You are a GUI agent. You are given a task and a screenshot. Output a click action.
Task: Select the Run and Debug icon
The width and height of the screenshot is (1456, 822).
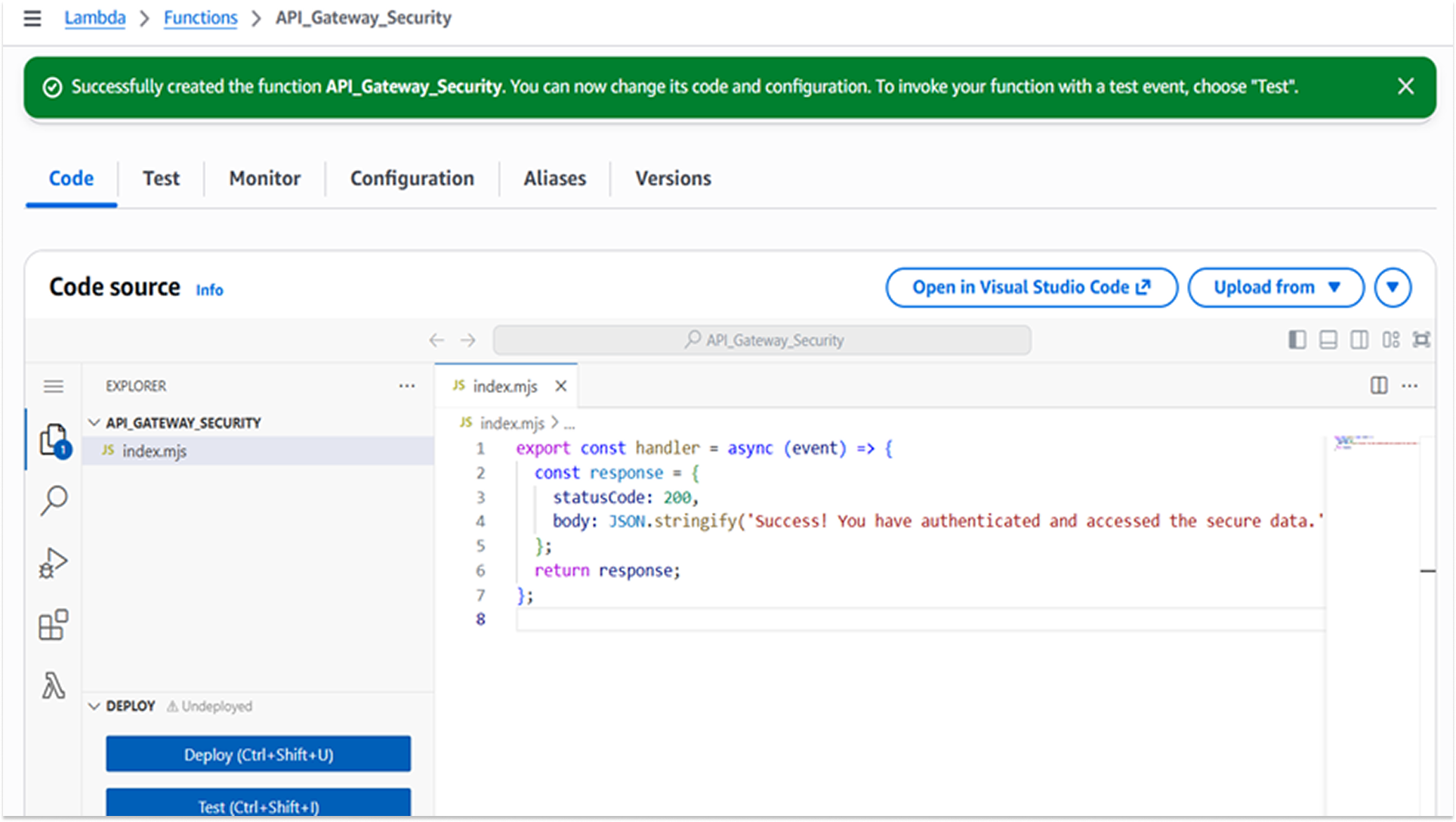click(x=53, y=562)
